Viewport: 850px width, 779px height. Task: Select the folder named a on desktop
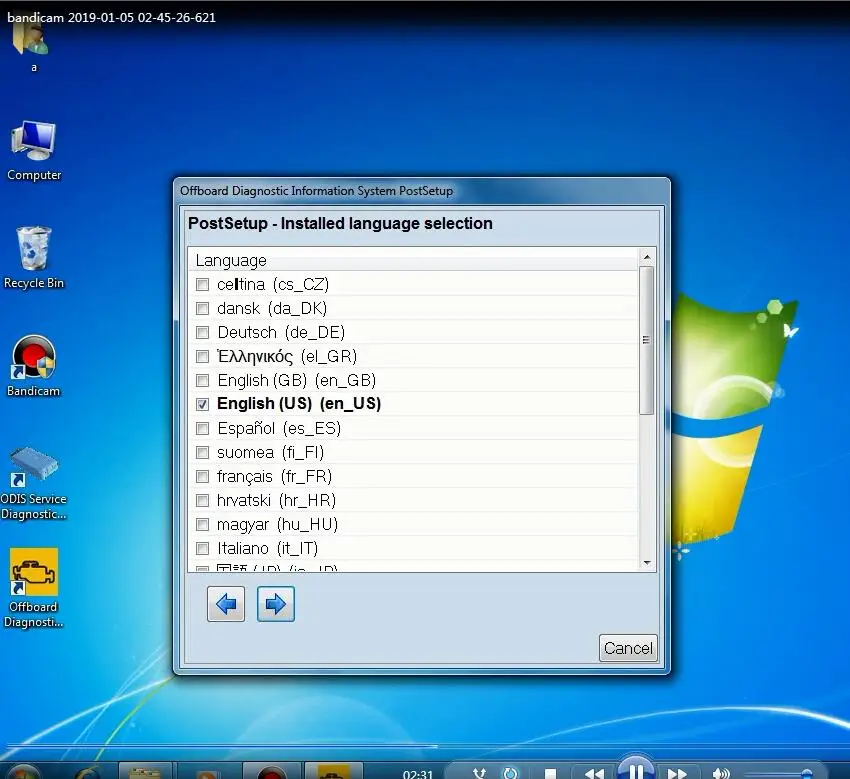pyautogui.click(x=33, y=46)
